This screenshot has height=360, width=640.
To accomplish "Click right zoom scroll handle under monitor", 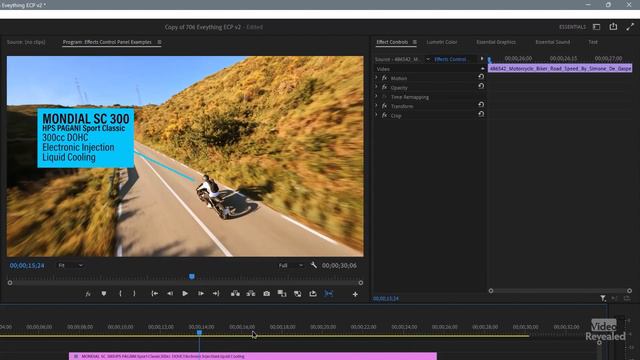I will point(360,282).
